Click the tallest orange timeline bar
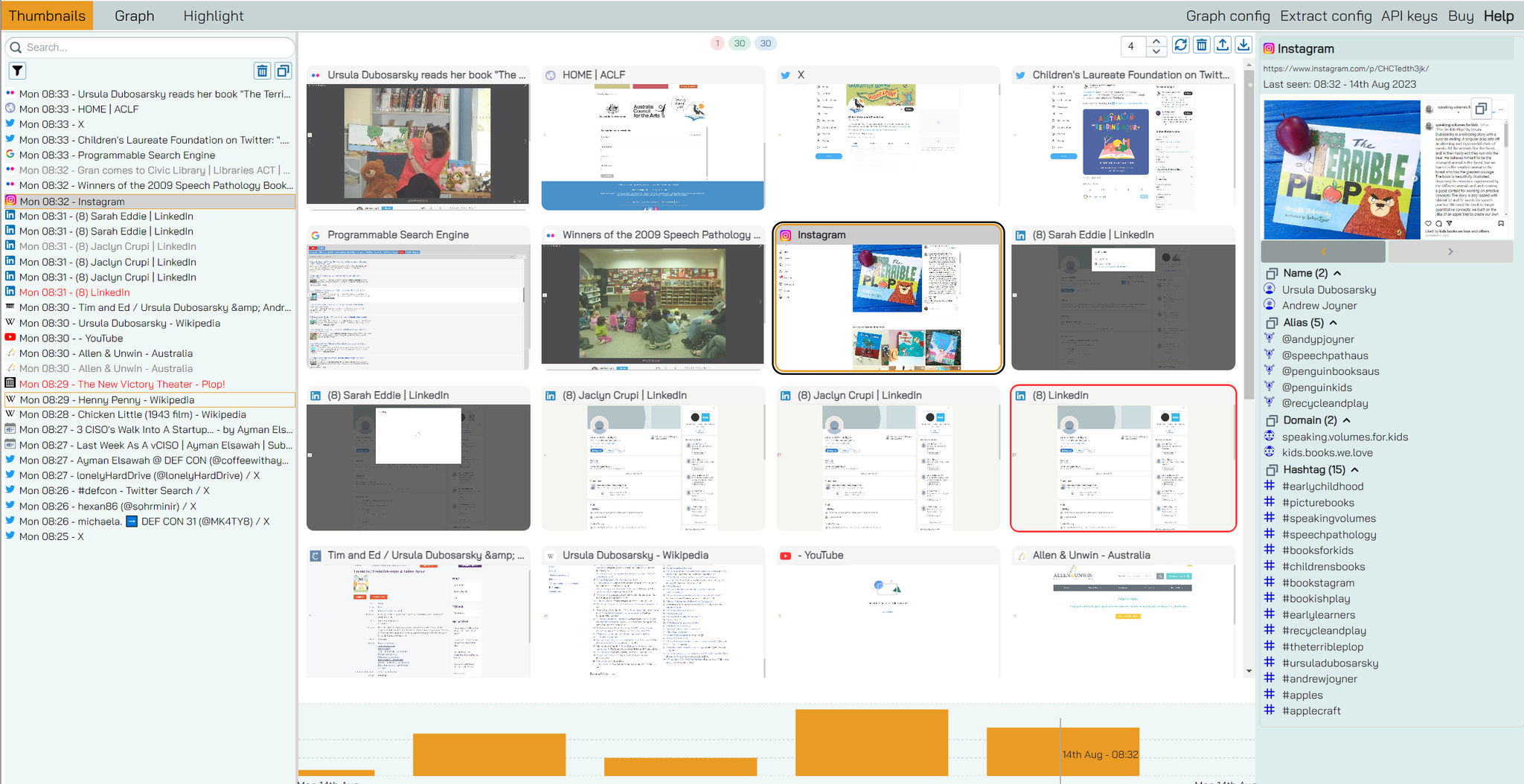The width and height of the screenshot is (1524, 784). tap(871, 742)
